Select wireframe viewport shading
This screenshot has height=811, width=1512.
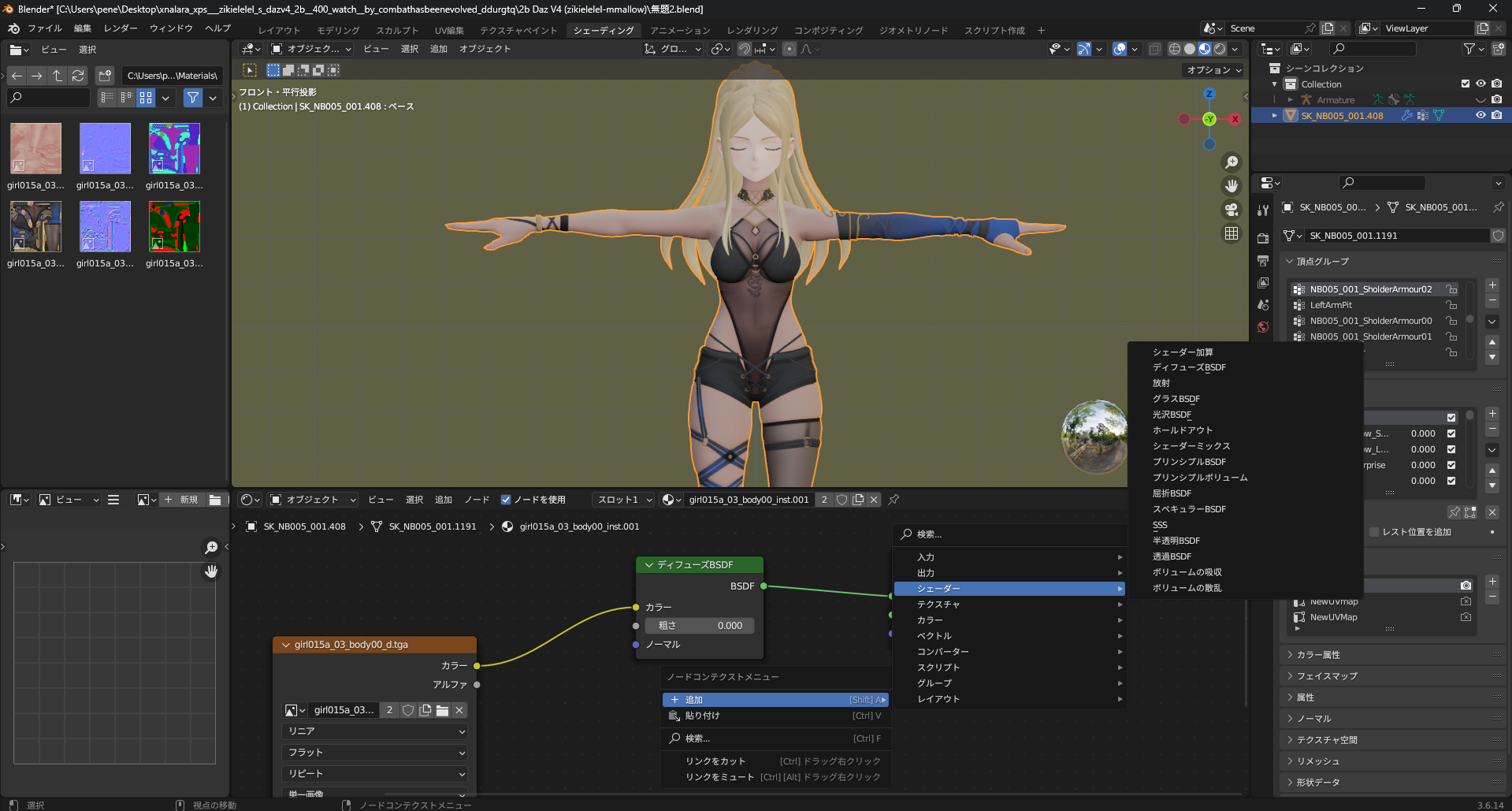point(1175,49)
